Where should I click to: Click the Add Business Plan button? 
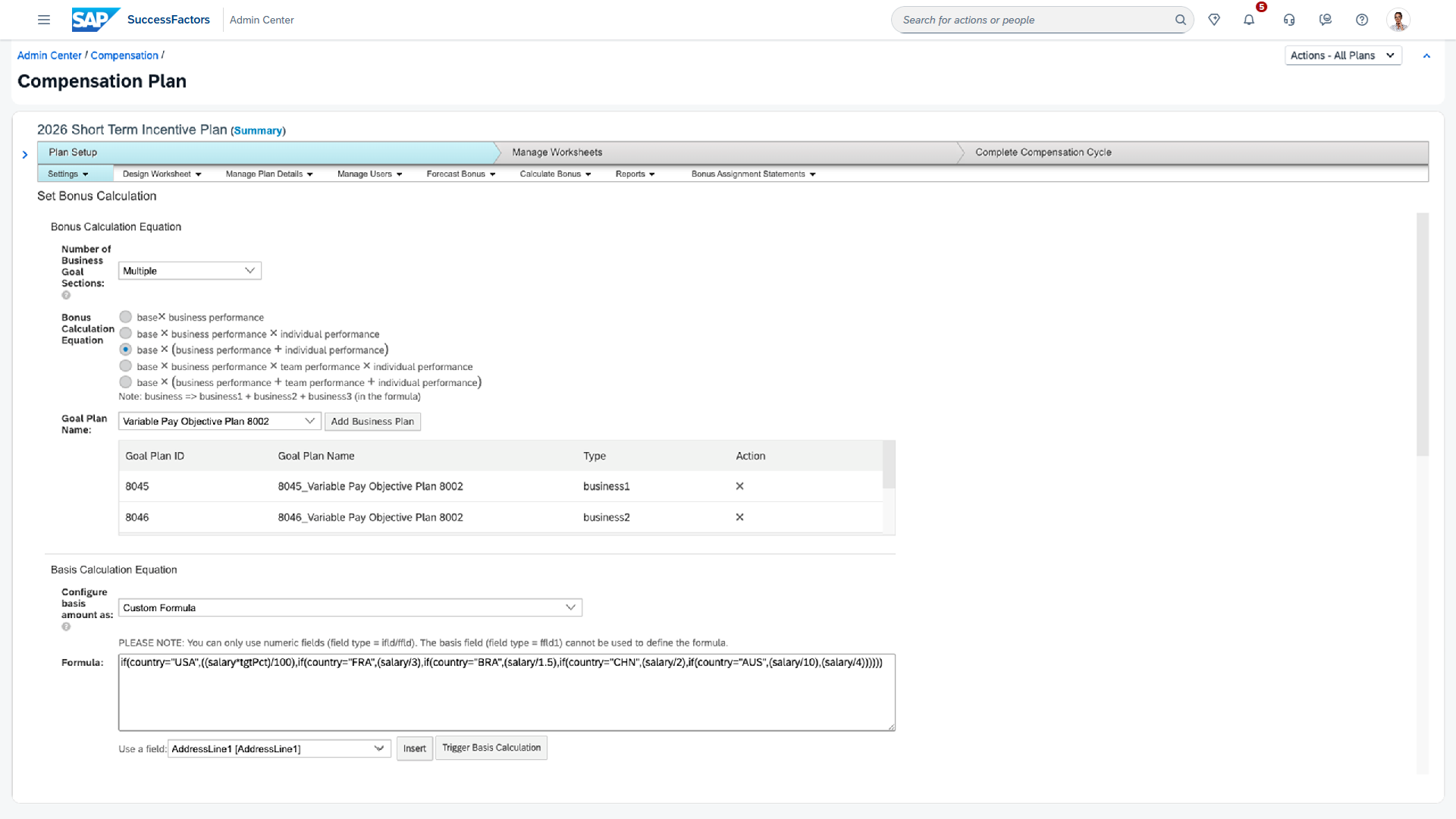click(x=372, y=422)
